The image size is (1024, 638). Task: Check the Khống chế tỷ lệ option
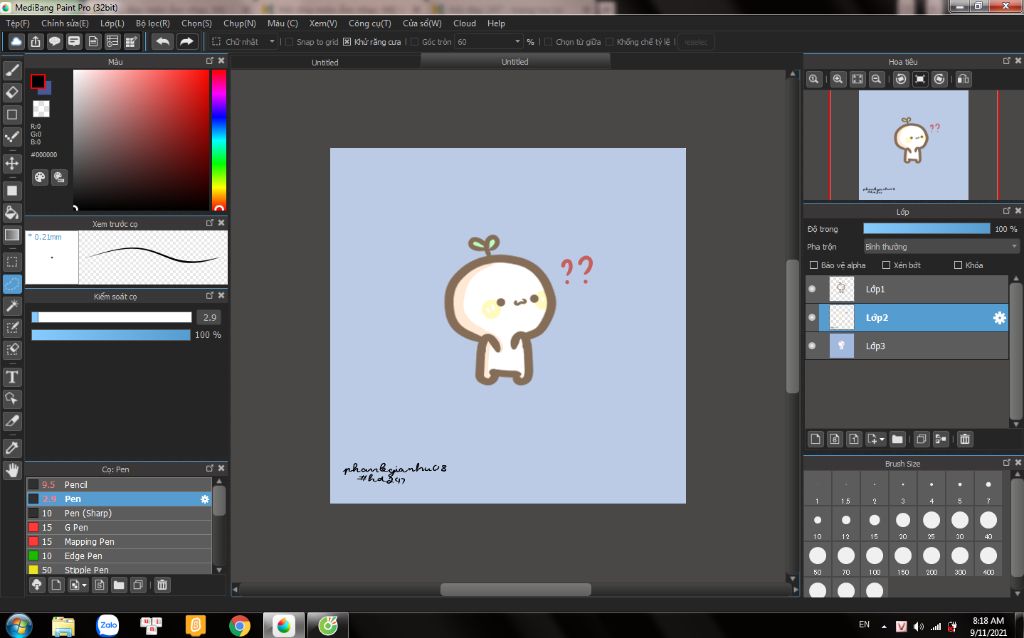tap(609, 42)
